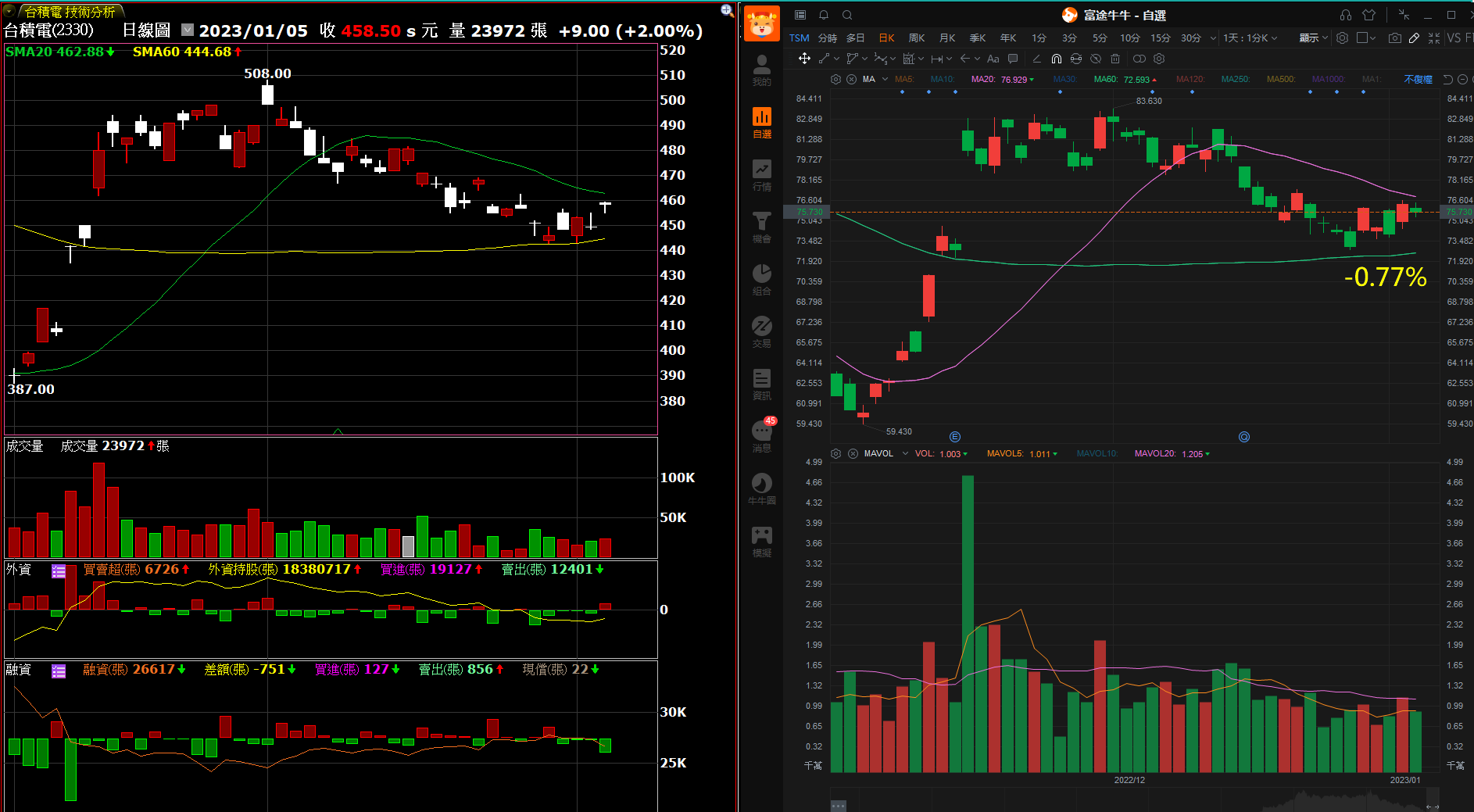Expand the line tool dropdown arrow
The image size is (1474, 812).
tap(836, 59)
